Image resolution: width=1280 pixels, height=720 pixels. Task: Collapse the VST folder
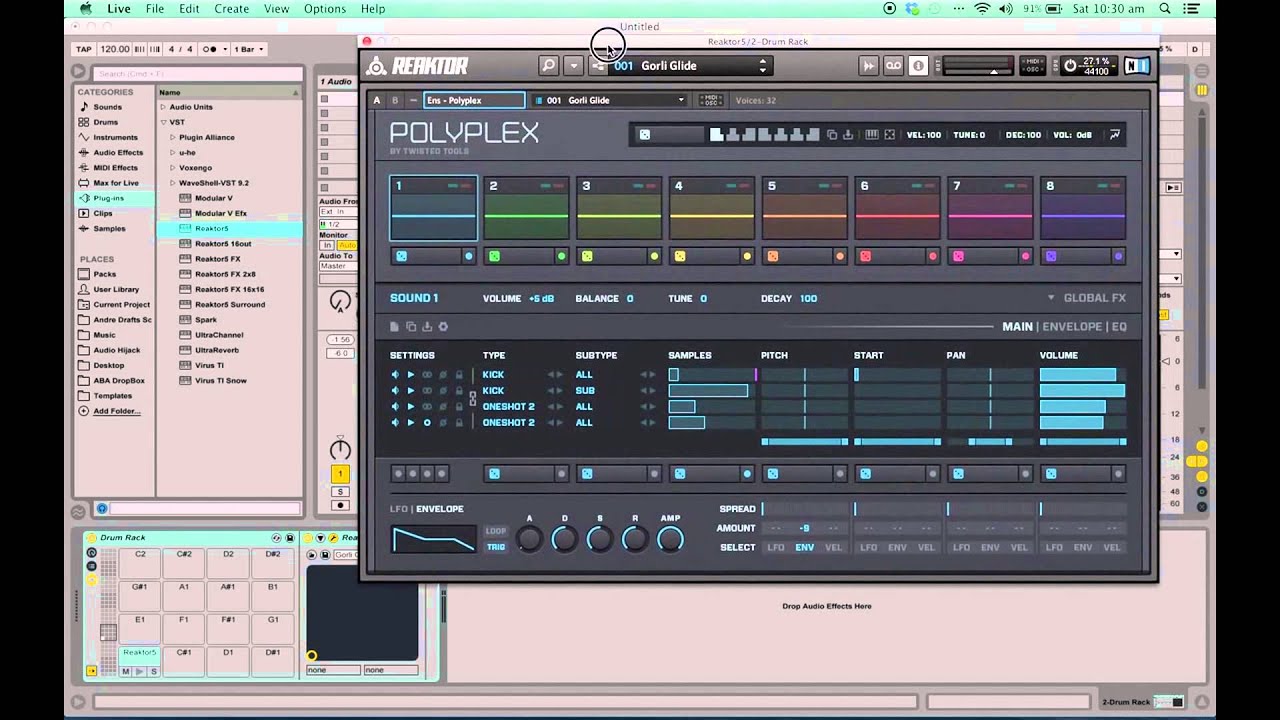click(x=163, y=122)
